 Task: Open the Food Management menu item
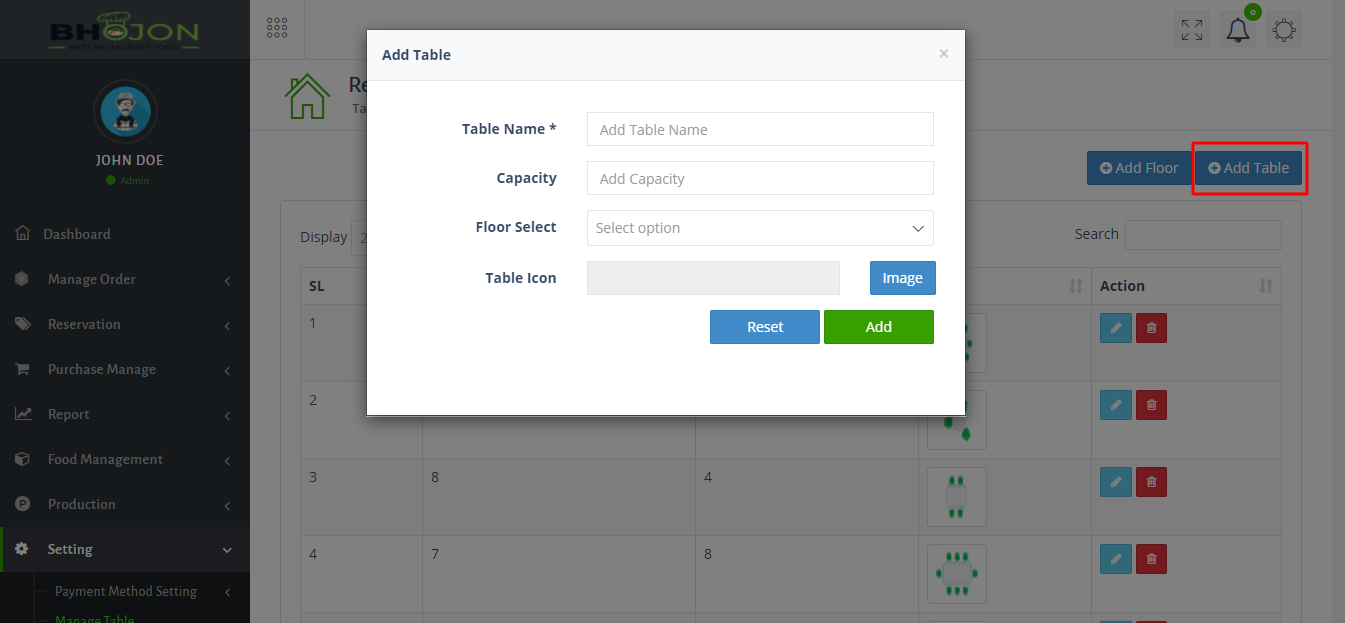pyautogui.click(x=105, y=459)
